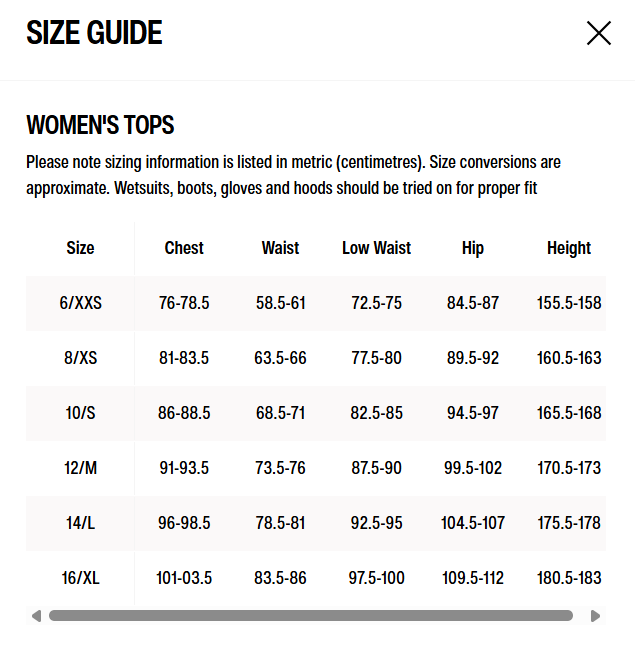635x668 pixels.
Task: Click the Size Guide title
Action: [x=94, y=33]
